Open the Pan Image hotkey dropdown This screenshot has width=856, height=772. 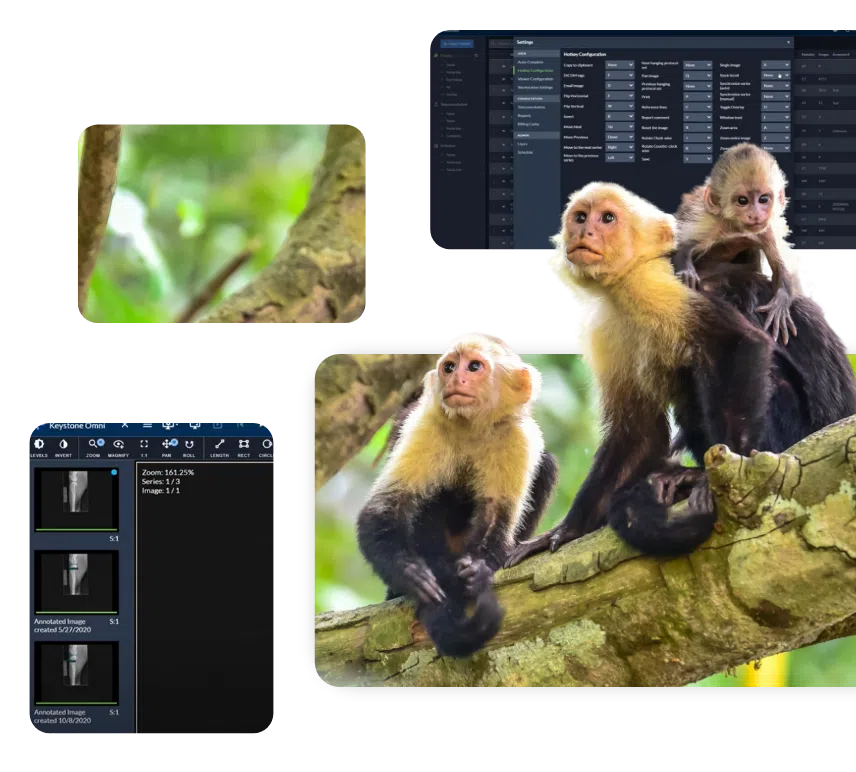tap(697, 74)
